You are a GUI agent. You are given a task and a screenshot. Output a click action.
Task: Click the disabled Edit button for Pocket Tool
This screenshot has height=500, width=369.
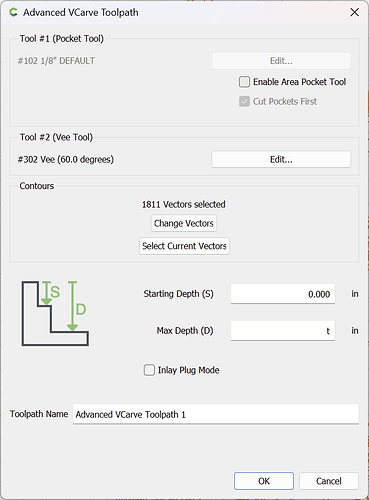281,61
